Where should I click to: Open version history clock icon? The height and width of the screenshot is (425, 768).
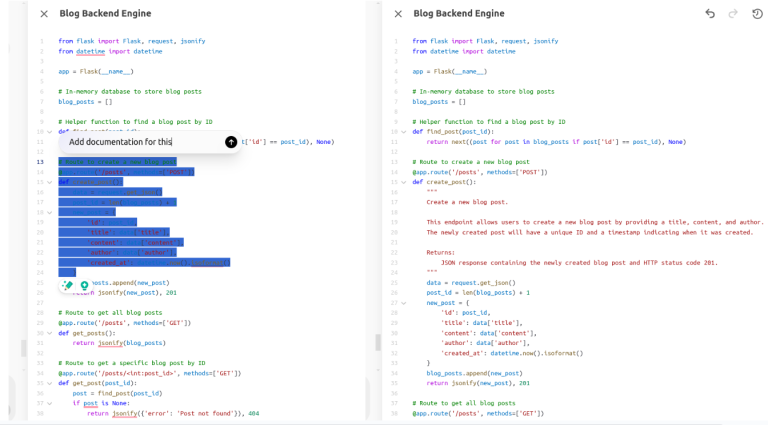tap(757, 14)
